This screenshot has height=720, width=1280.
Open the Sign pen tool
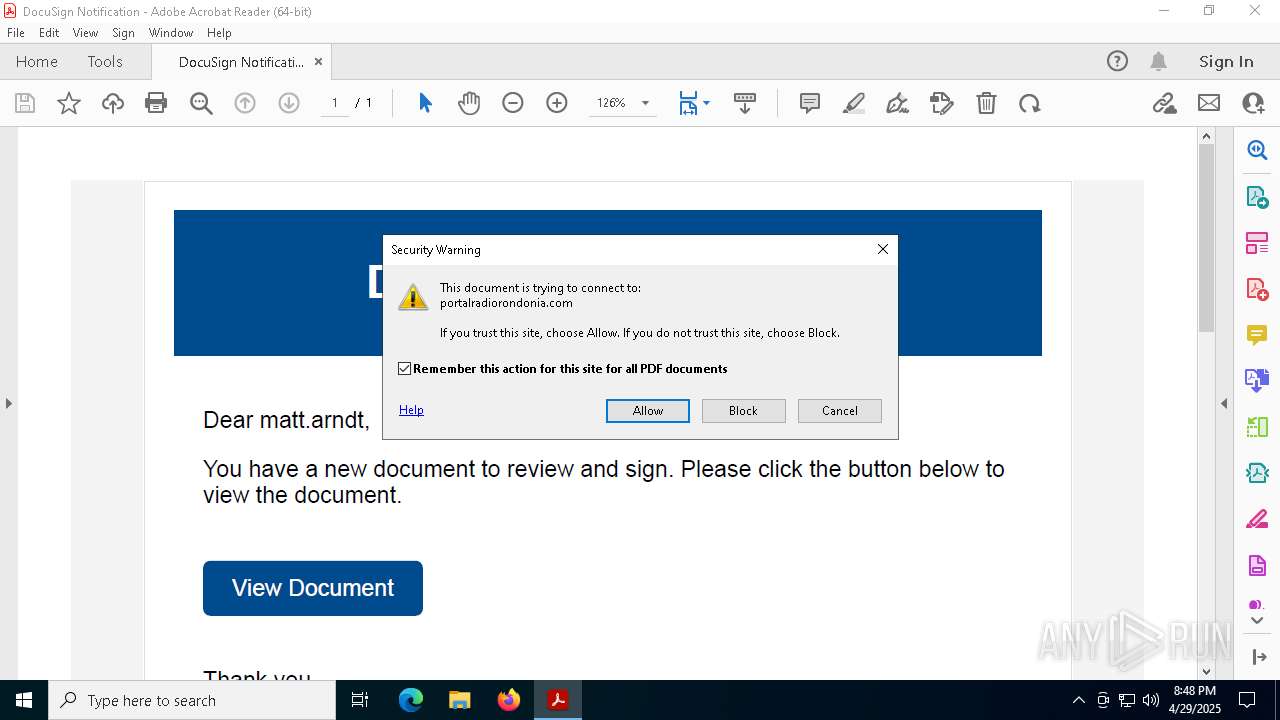click(x=898, y=103)
